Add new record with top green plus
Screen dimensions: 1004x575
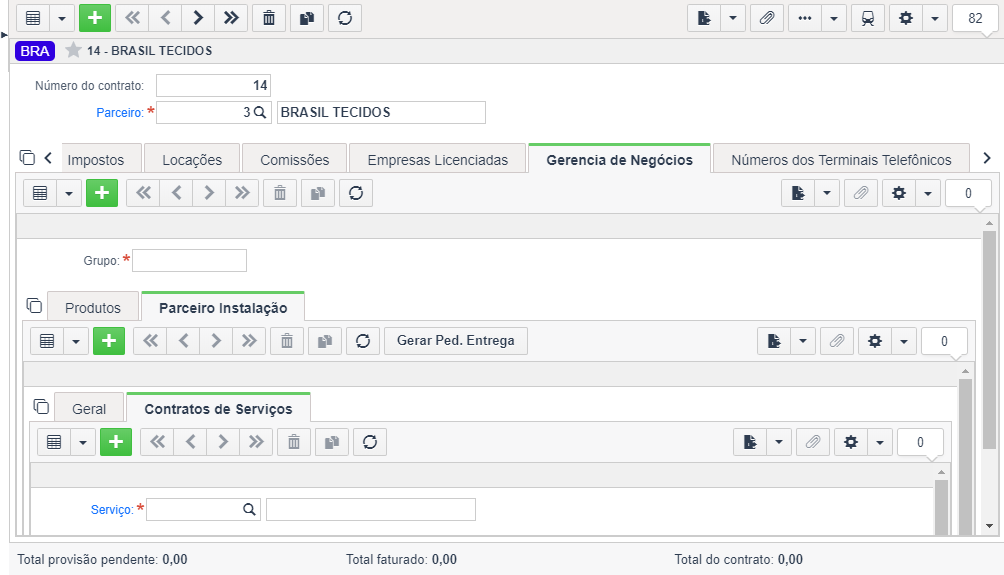pyautogui.click(x=95, y=18)
